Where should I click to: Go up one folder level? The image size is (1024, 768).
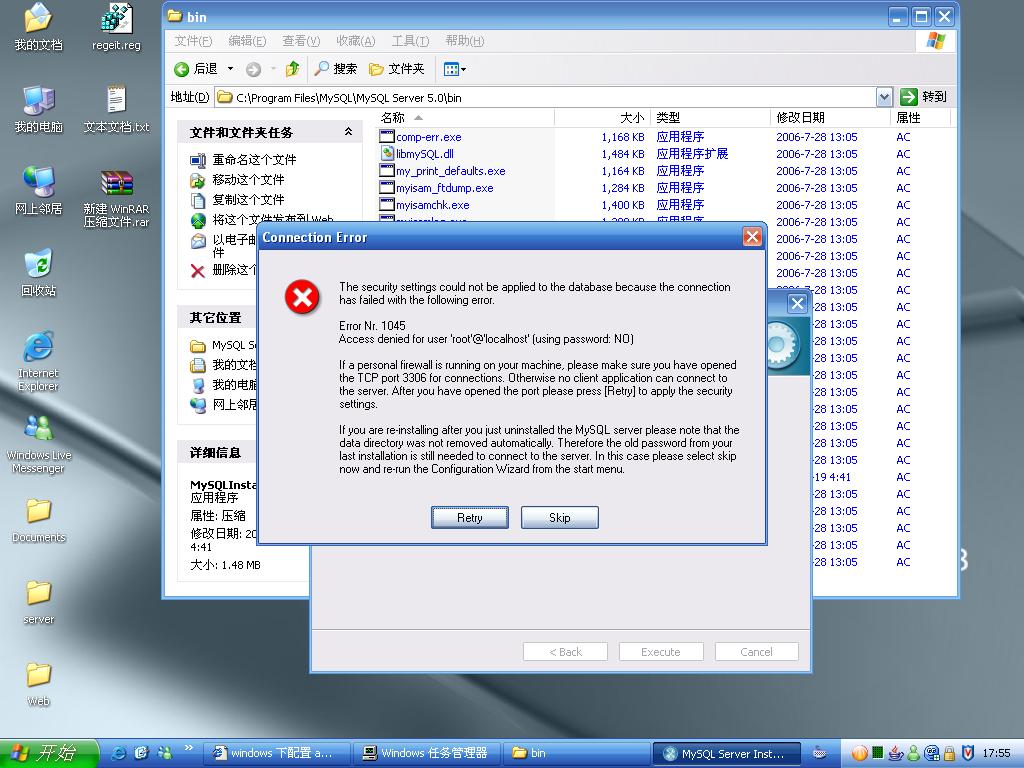[293, 69]
